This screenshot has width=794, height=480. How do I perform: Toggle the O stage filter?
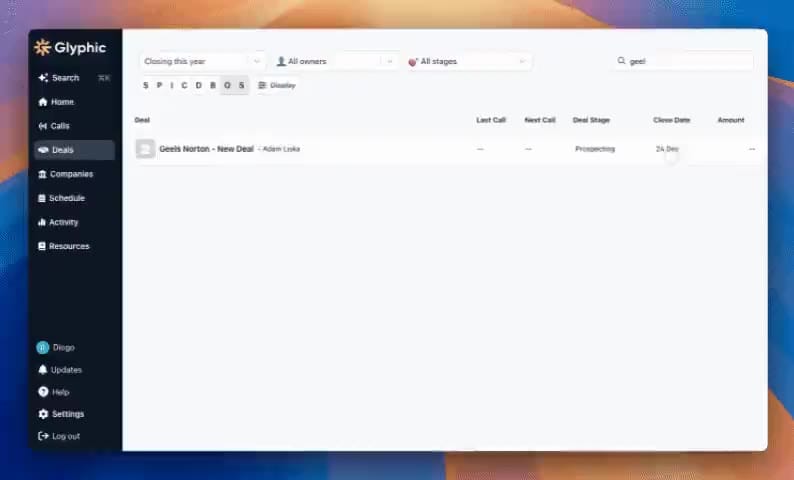(x=227, y=85)
